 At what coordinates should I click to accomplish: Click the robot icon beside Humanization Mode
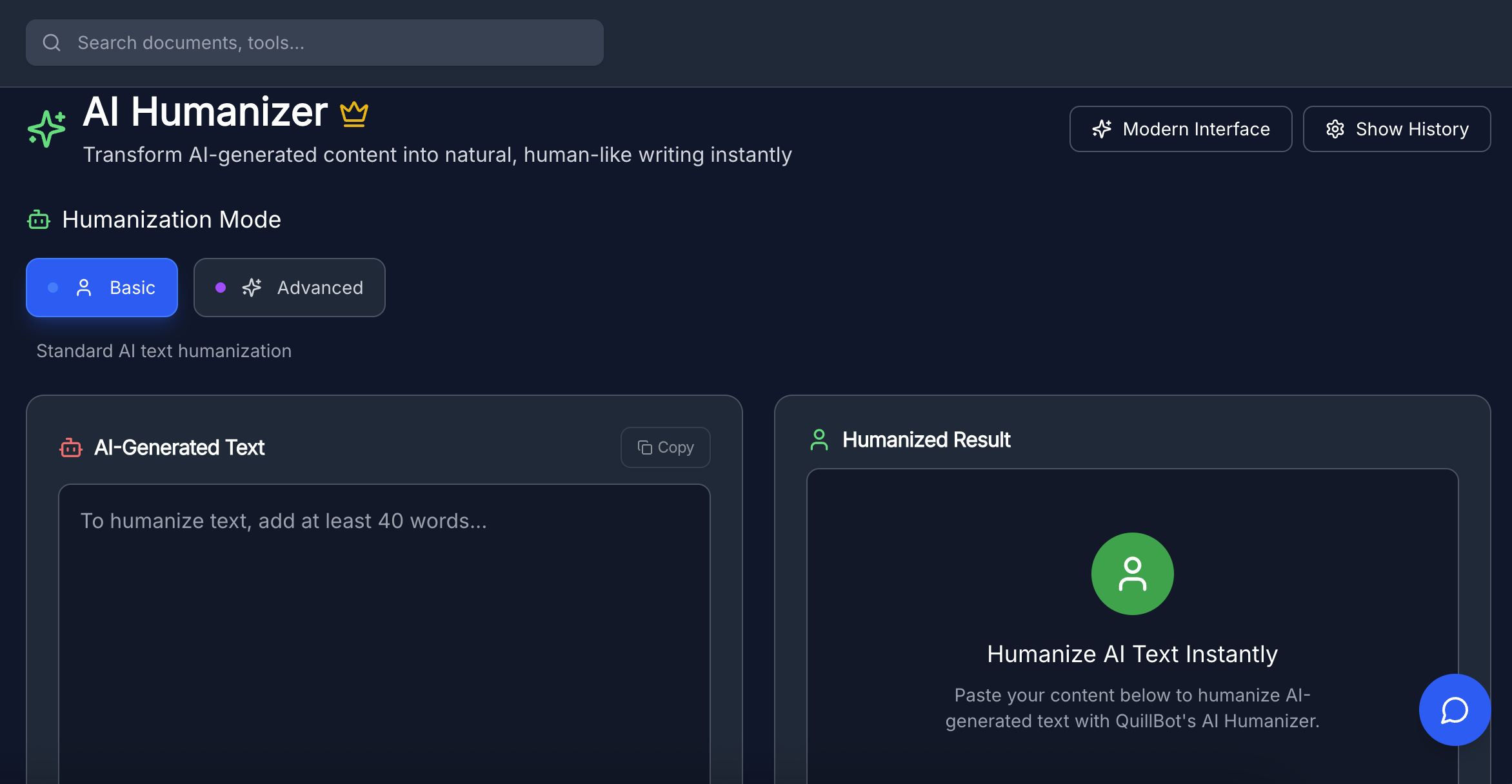38,219
